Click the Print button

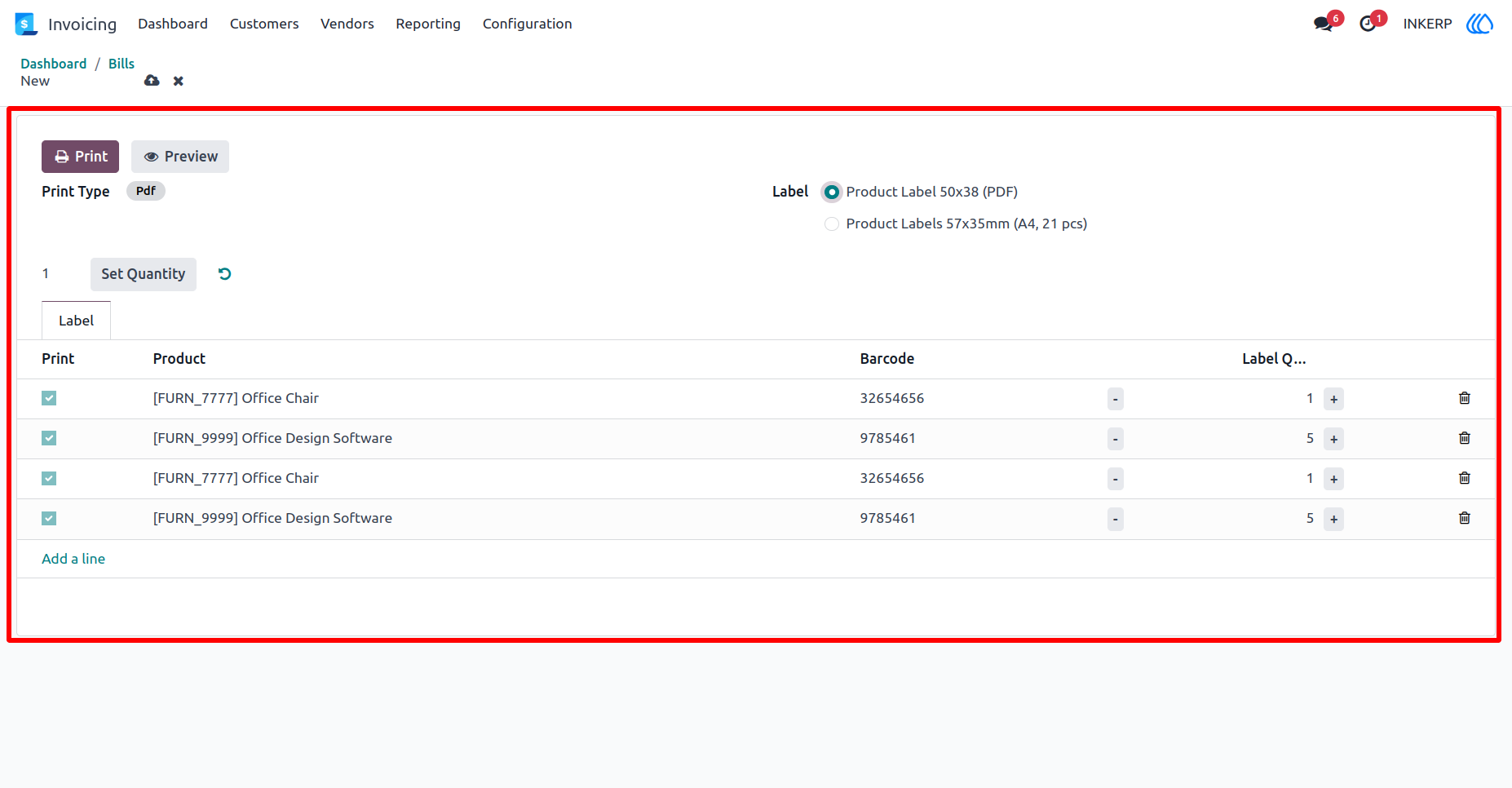[x=80, y=157]
